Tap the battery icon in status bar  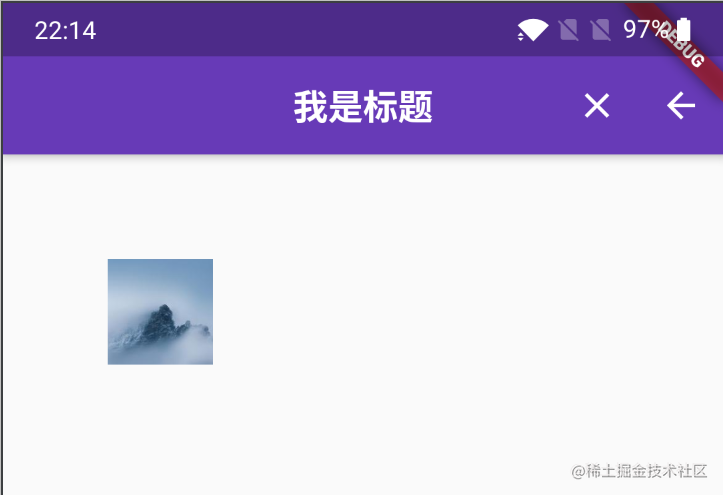(683, 30)
